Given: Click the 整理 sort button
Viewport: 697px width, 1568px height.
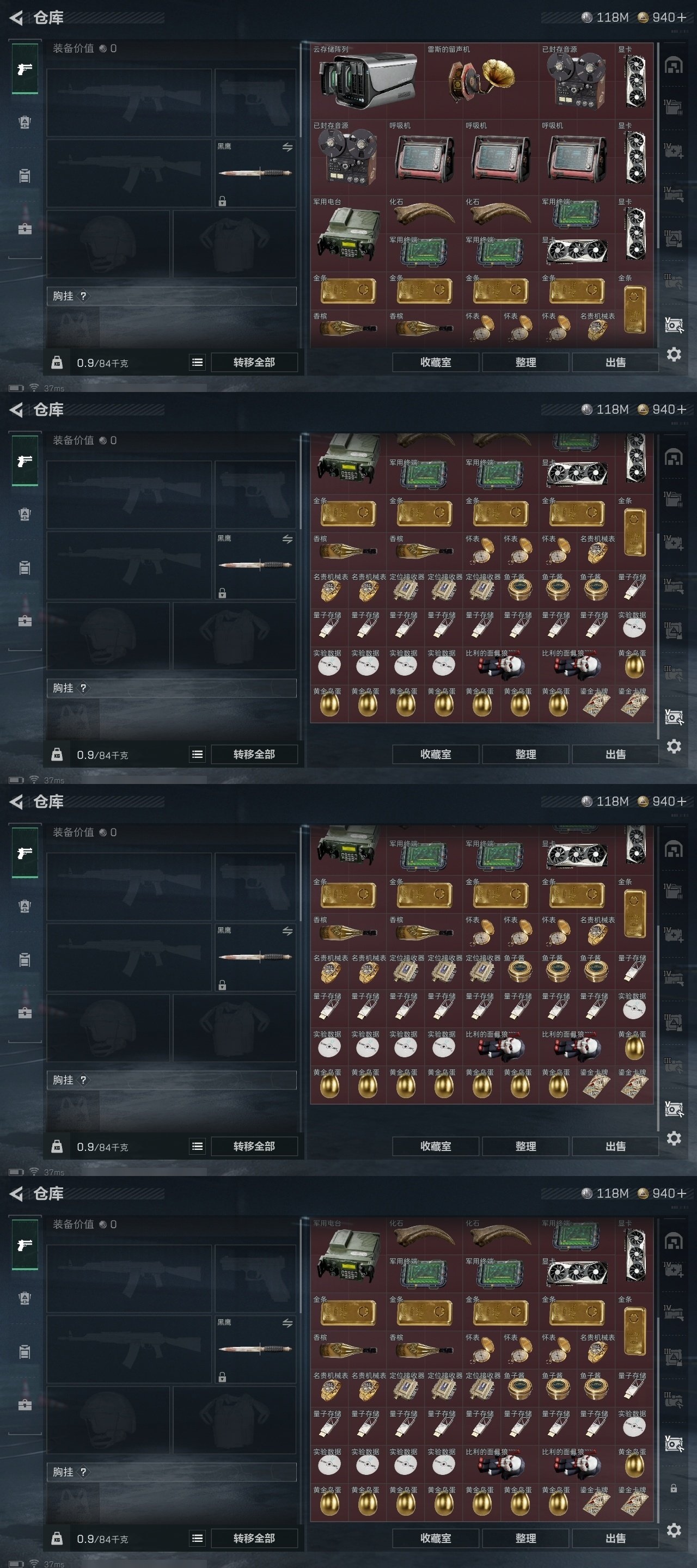Looking at the screenshot, I should coord(526,362).
